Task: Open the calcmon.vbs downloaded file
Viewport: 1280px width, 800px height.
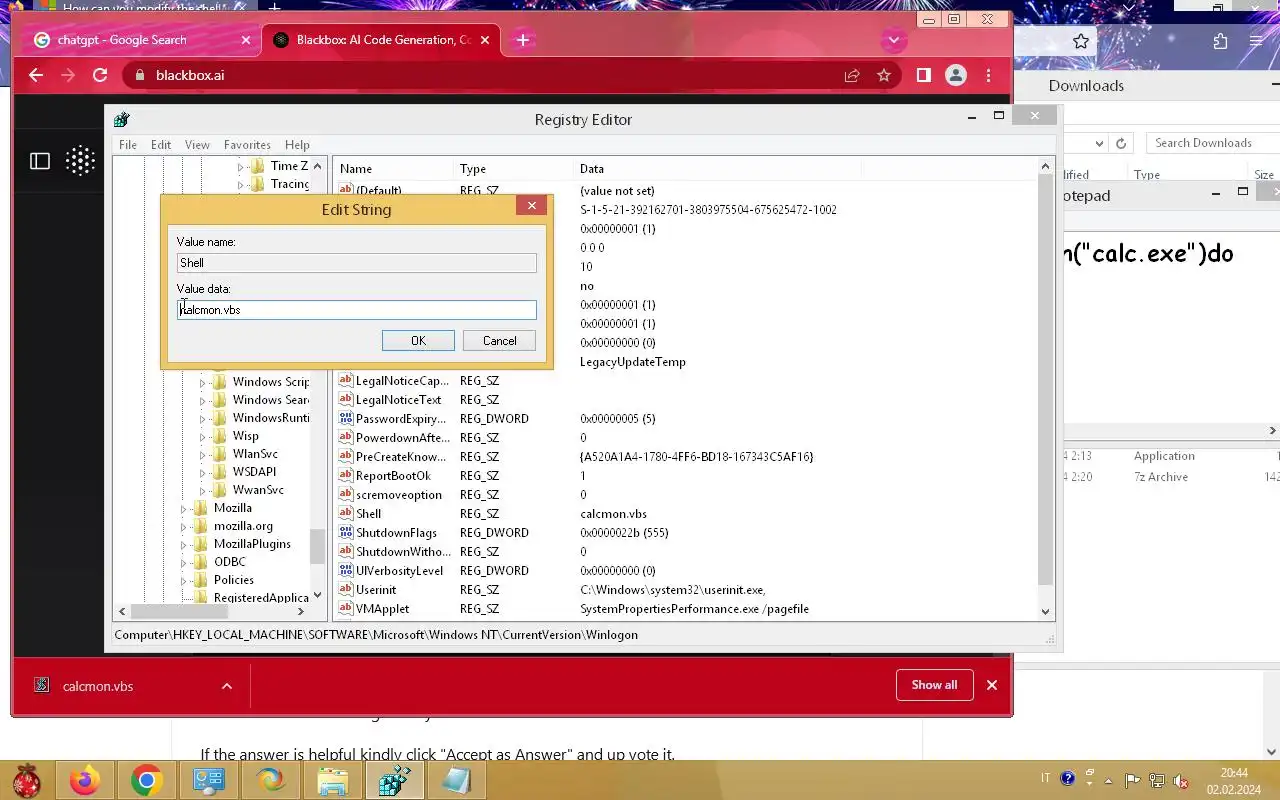Action: [x=98, y=686]
